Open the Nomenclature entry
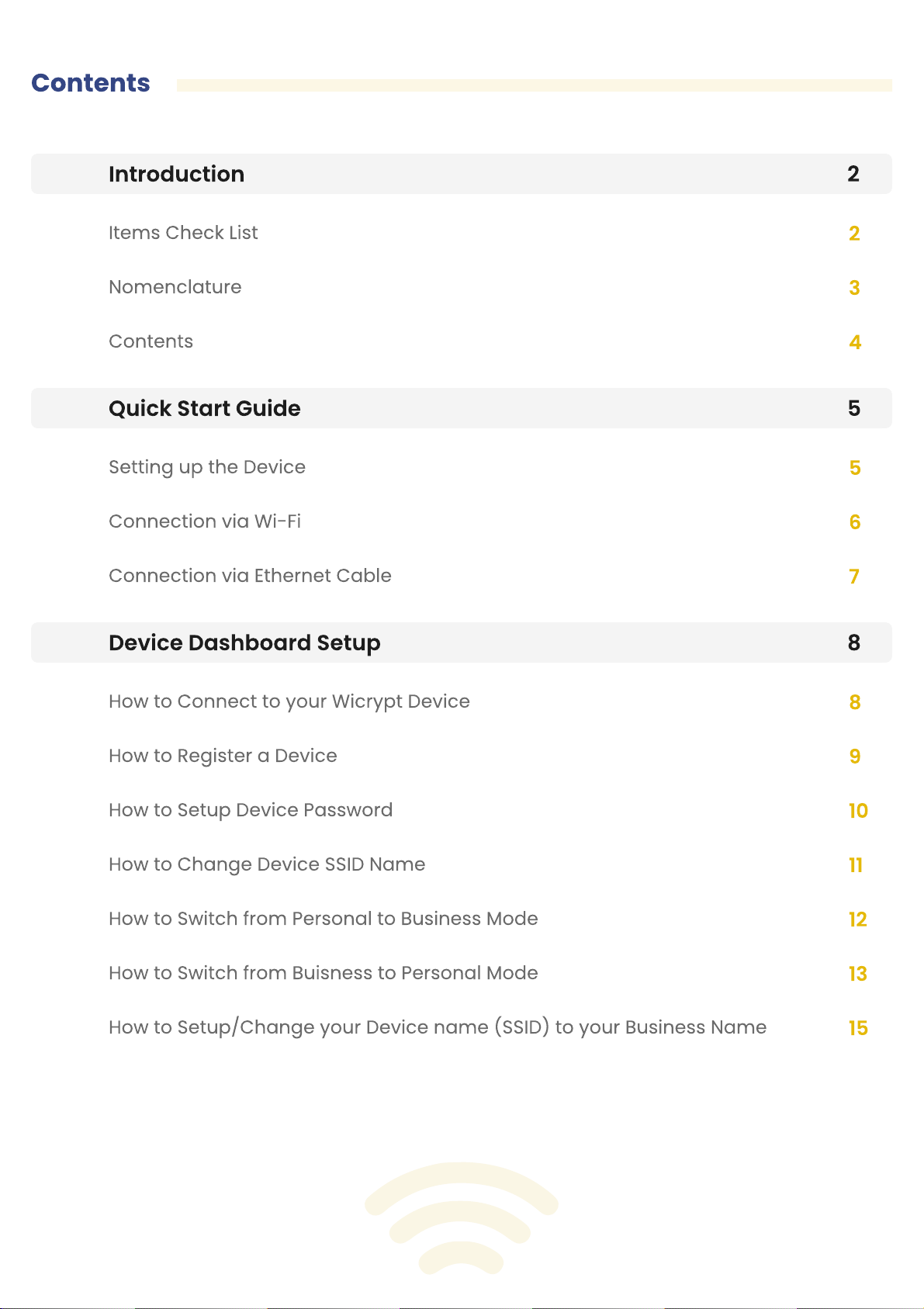The width and height of the screenshot is (924, 1309). [175, 287]
